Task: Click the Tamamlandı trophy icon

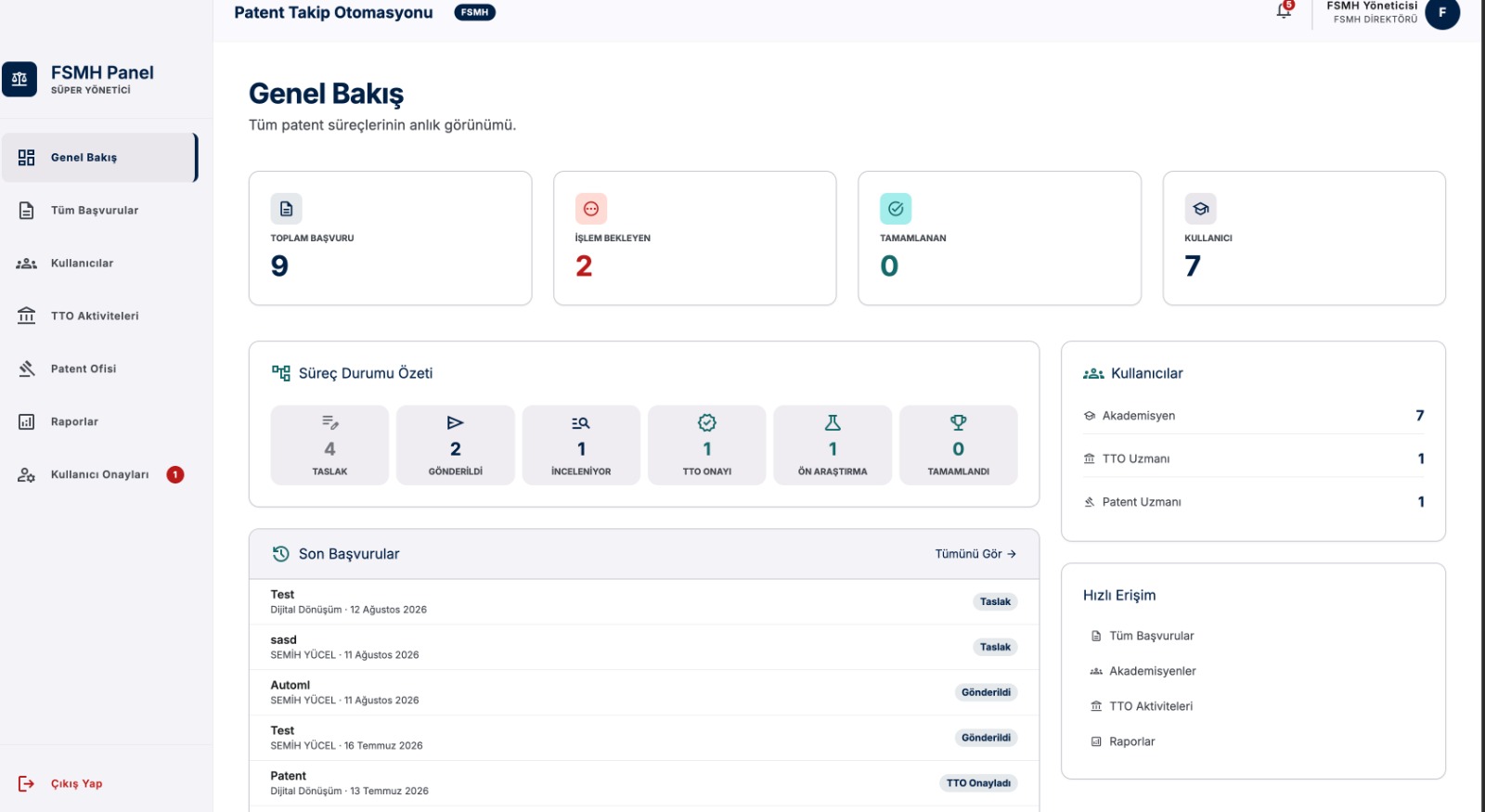Action: 959,423
